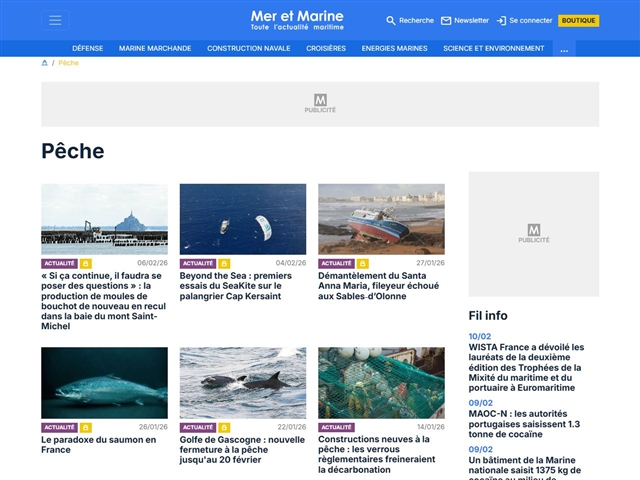Open Constructions neuves à la pêche headline
Viewport: 640px width, 480px height.
(377, 454)
